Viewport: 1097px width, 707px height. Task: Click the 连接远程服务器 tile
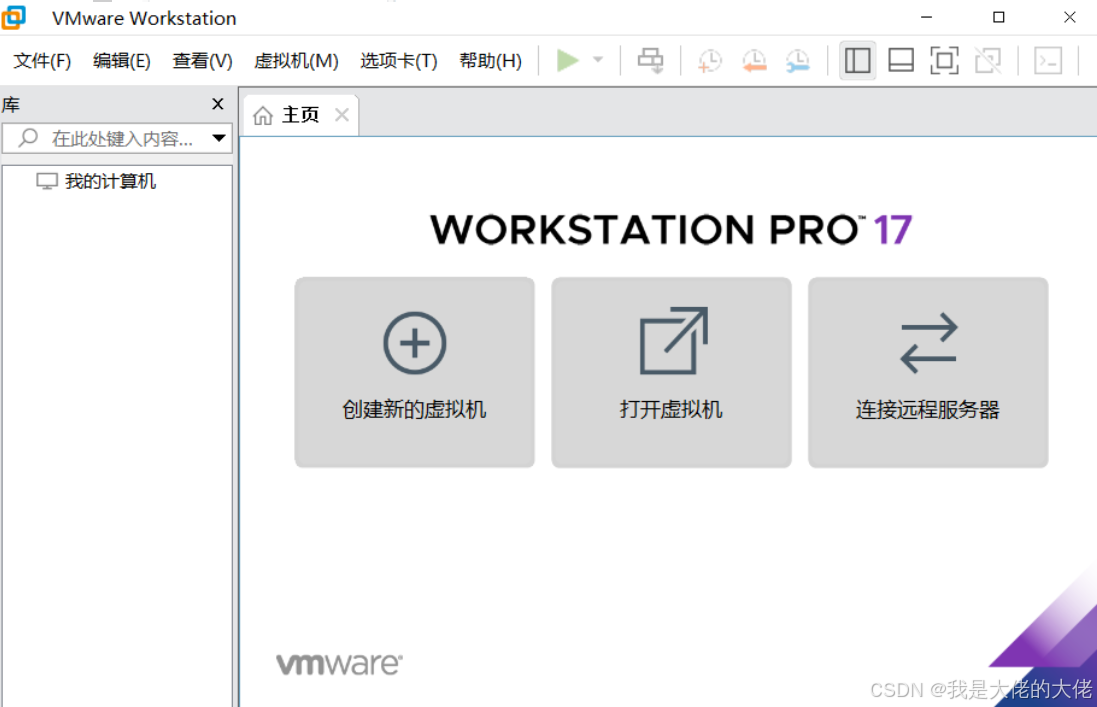coord(928,372)
